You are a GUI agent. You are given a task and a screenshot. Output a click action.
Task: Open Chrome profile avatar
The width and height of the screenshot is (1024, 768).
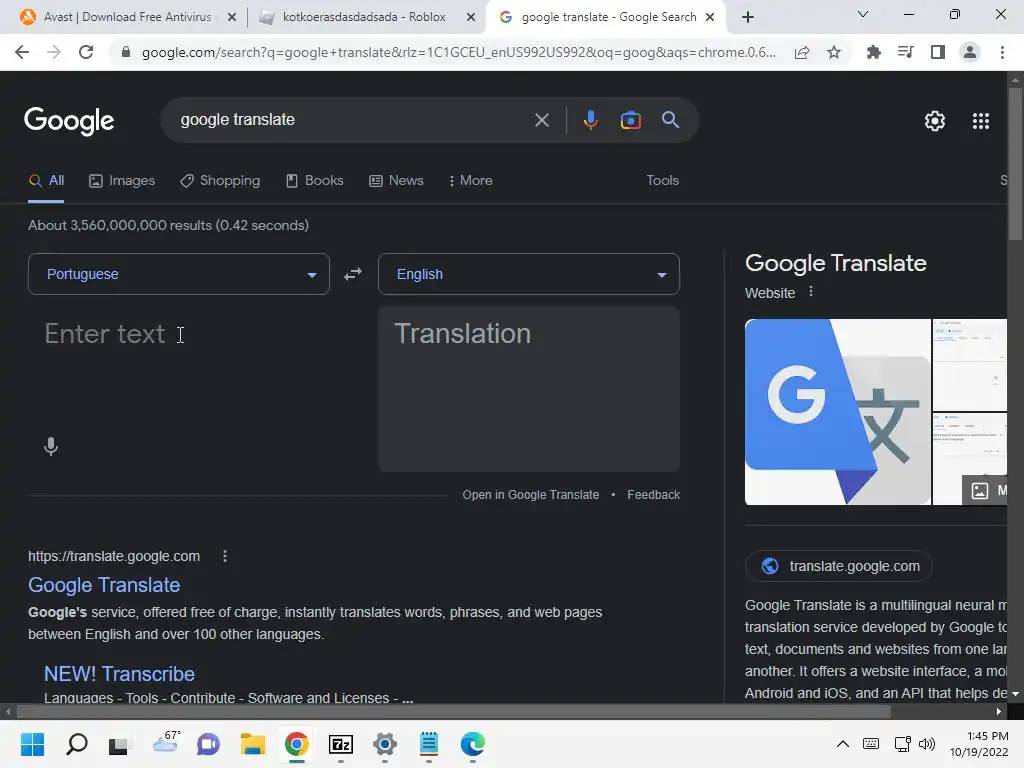970,52
